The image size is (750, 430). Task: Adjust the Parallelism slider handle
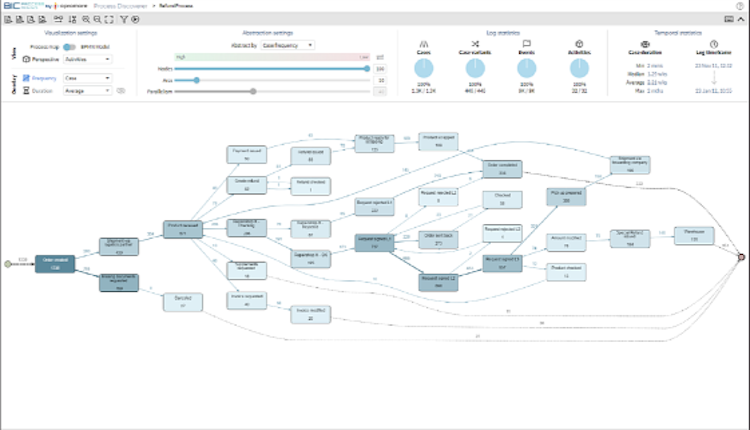(x=253, y=91)
